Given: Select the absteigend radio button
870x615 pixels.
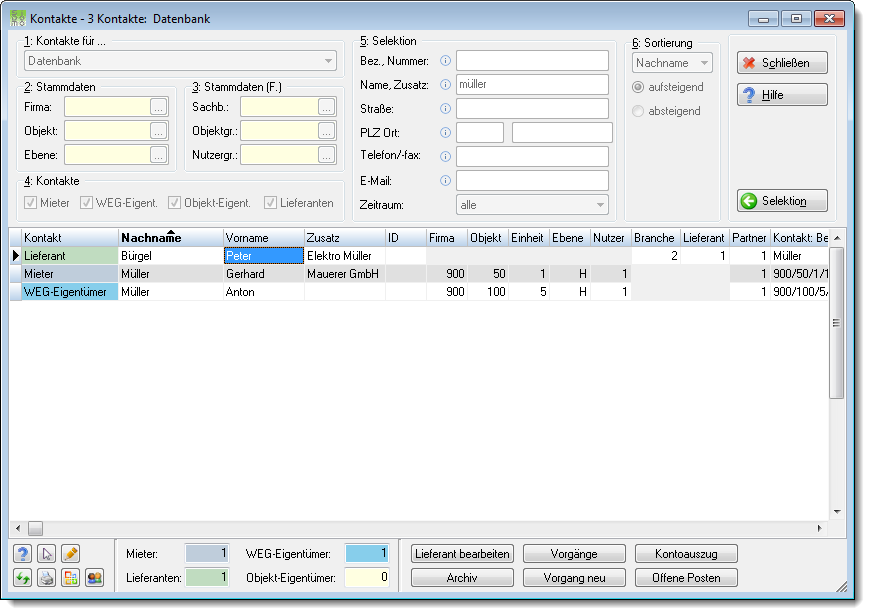Looking at the screenshot, I should pos(638,111).
